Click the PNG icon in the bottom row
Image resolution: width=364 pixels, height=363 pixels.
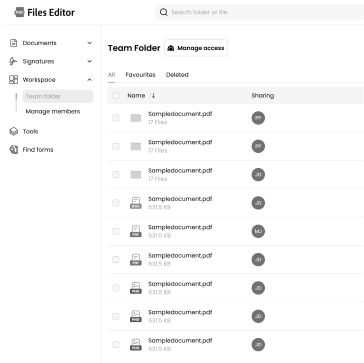tap(136, 344)
